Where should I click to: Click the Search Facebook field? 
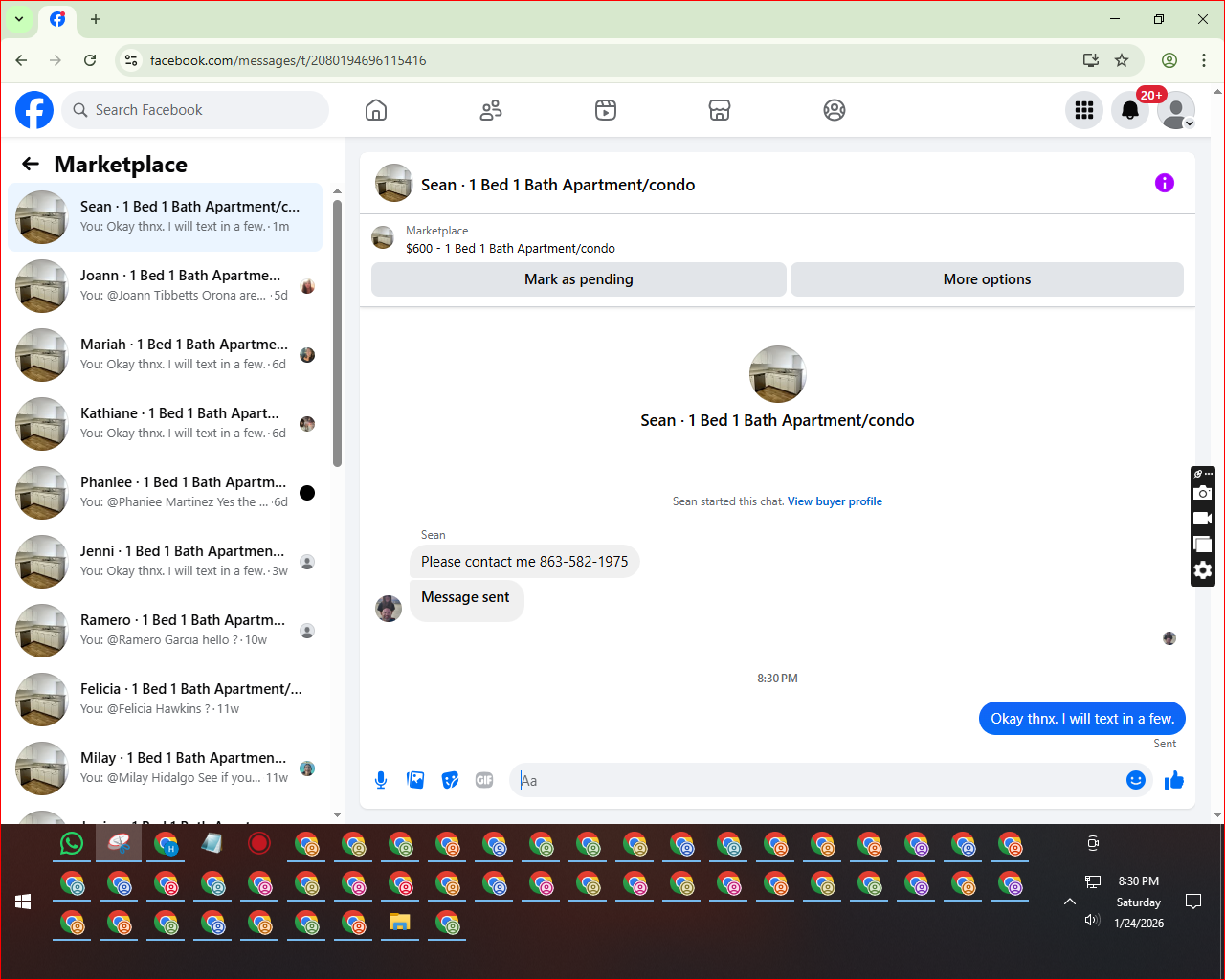(x=195, y=110)
